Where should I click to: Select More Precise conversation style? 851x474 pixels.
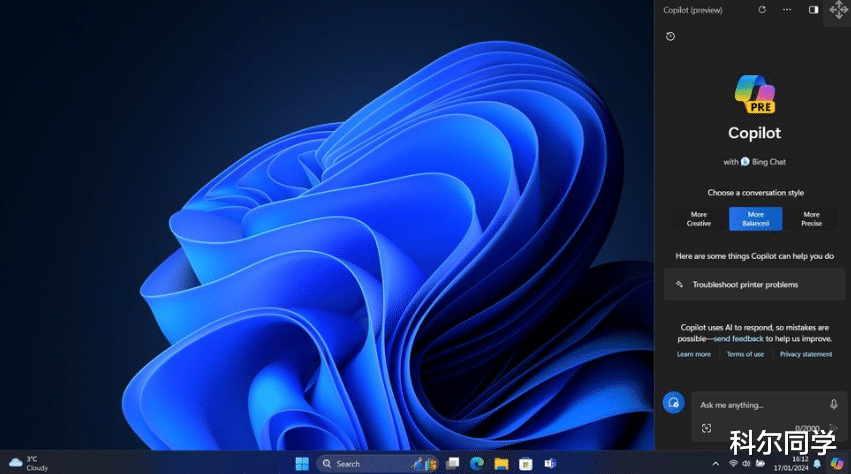(811, 219)
